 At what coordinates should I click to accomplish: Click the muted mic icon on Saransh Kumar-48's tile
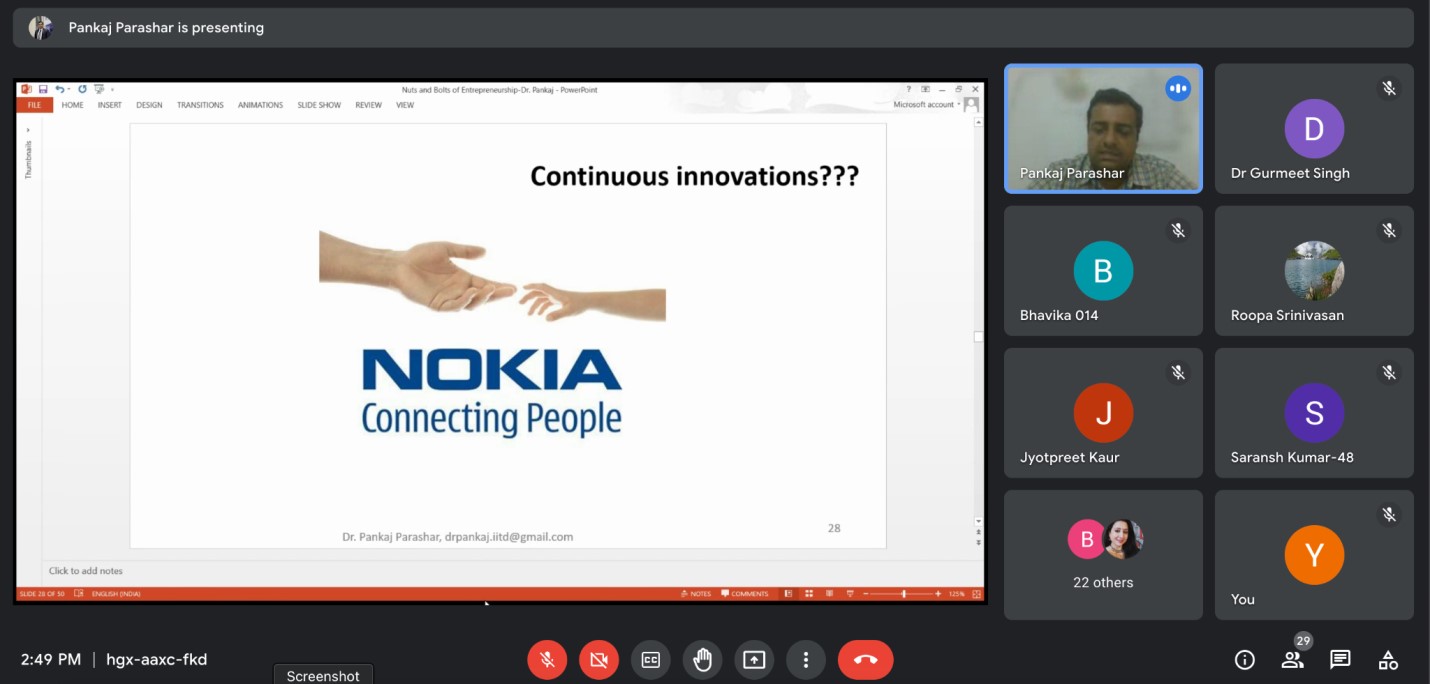(1389, 373)
